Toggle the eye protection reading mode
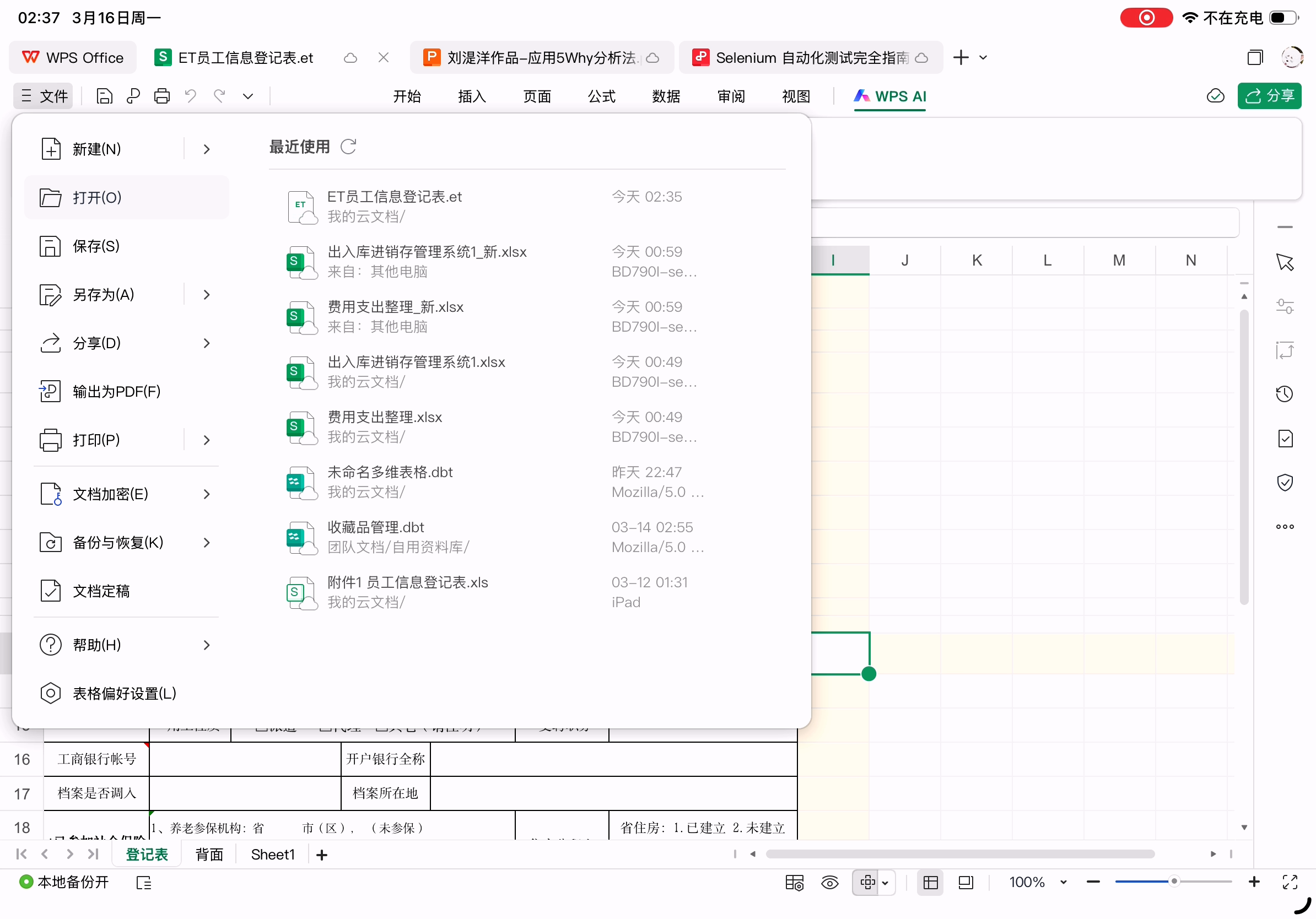This screenshot has height=919, width=1316. (x=829, y=882)
